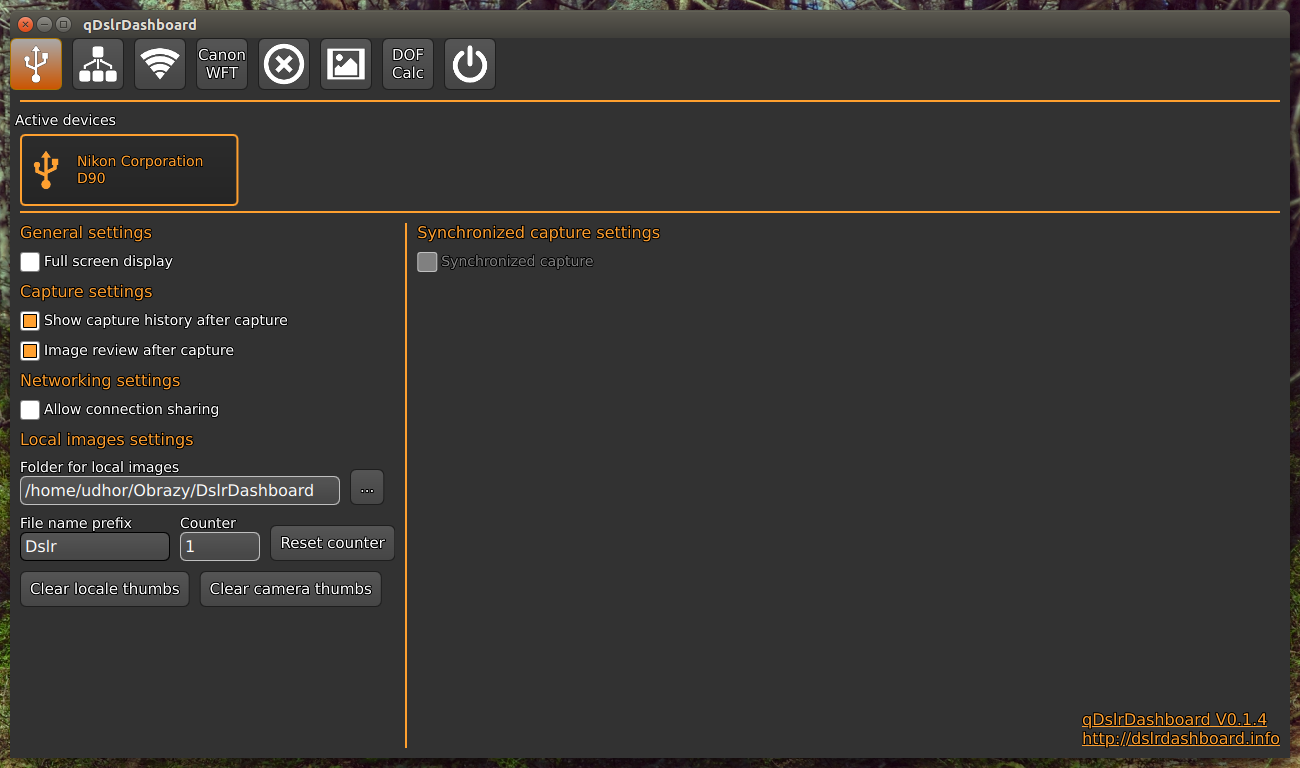Click the Networking settings heading
The width and height of the screenshot is (1300, 768).
coord(100,381)
